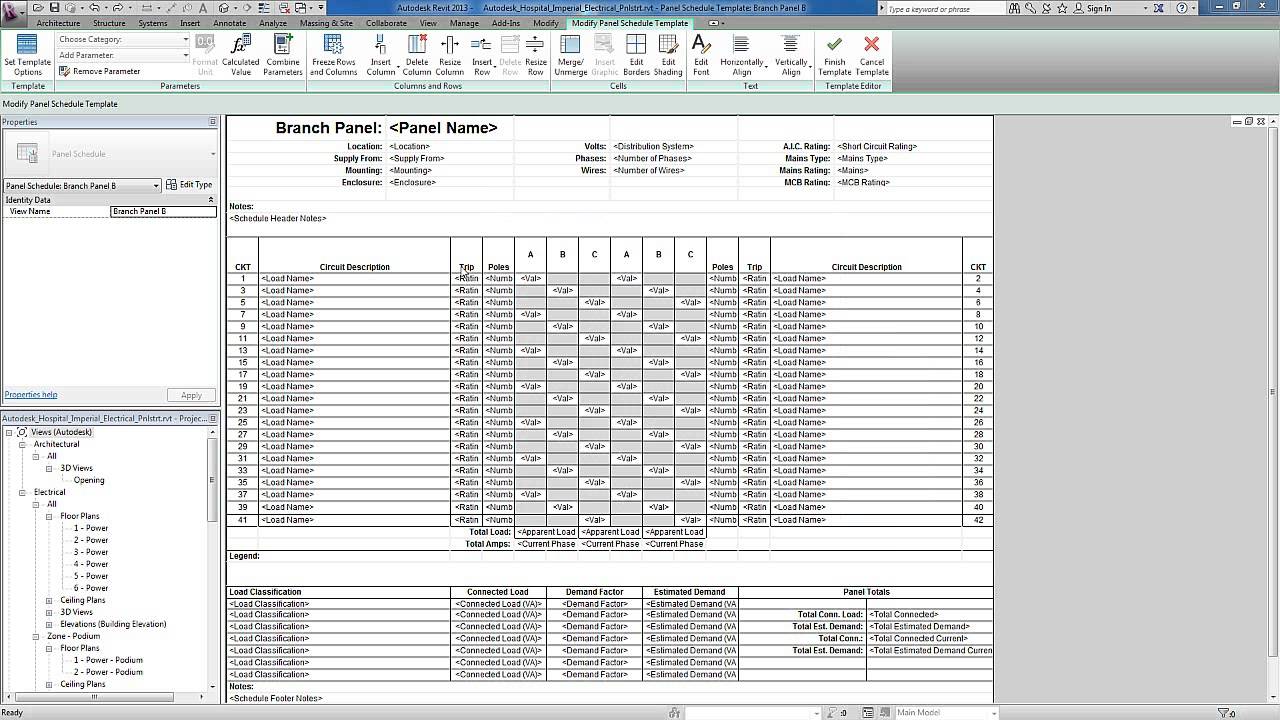Click the Insert Row tool

tap(482, 55)
